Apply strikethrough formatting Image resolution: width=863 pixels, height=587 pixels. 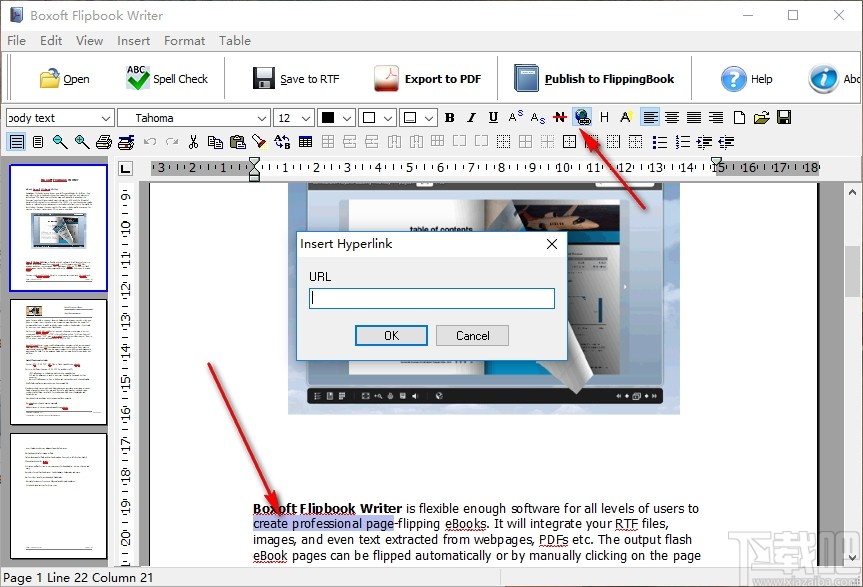tap(558, 117)
